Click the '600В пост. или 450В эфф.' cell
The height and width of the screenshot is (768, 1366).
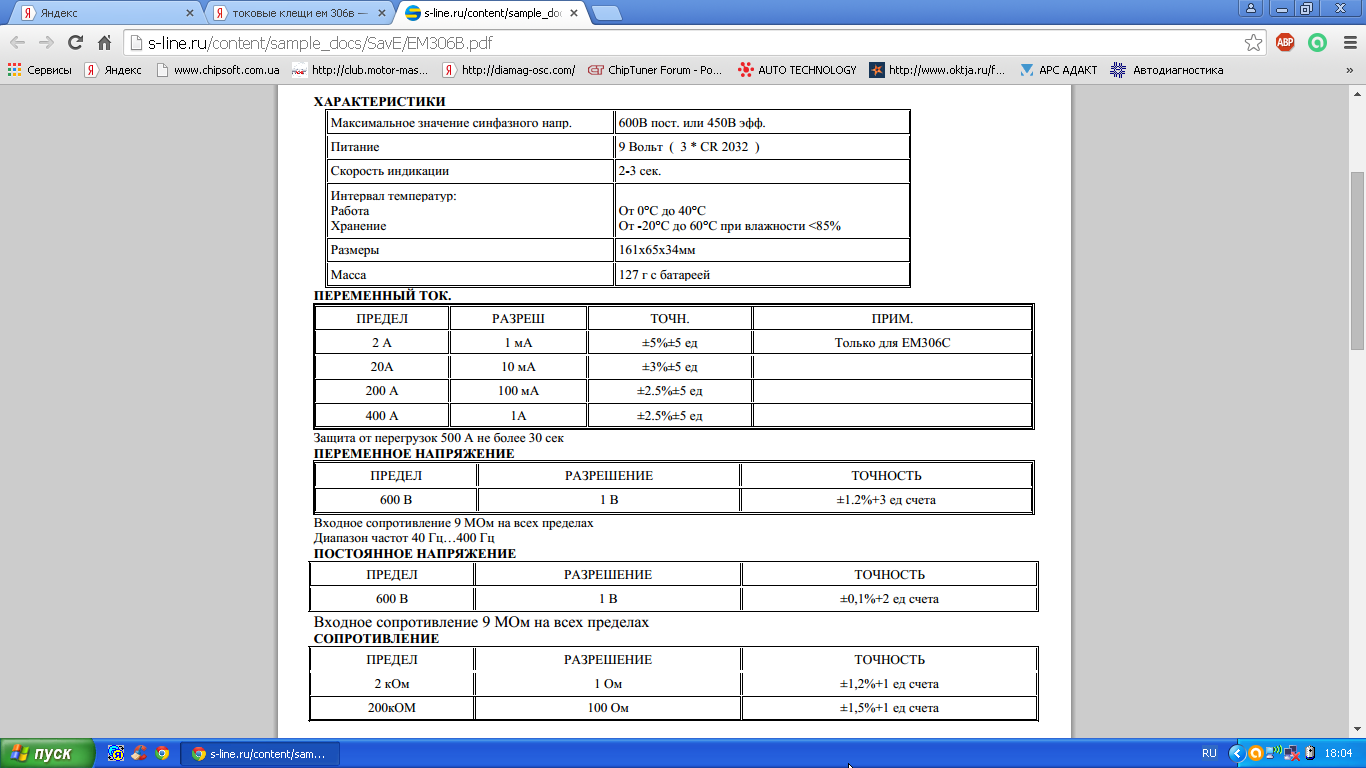(762, 122)
